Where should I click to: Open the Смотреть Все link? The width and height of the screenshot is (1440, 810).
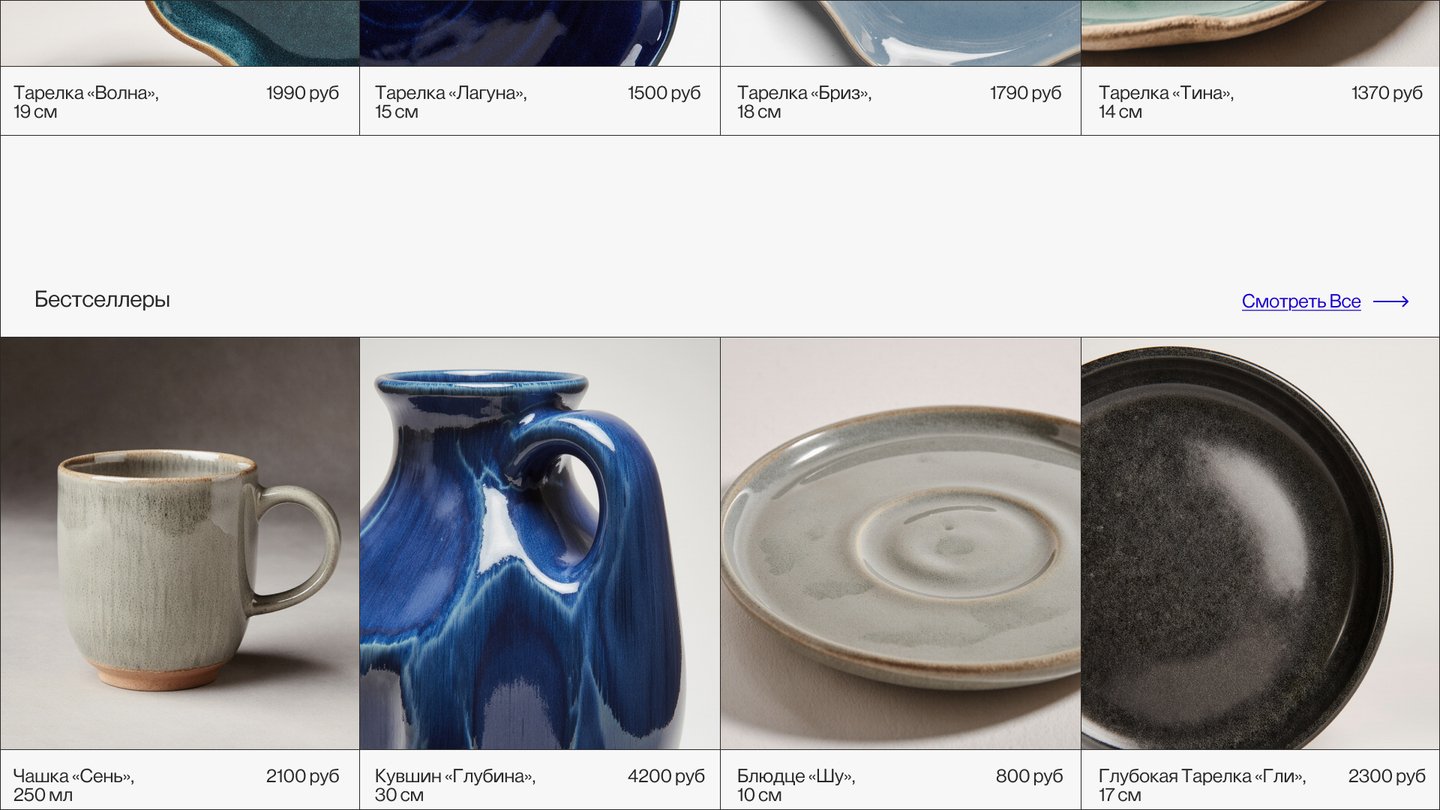coord(1301,301)
